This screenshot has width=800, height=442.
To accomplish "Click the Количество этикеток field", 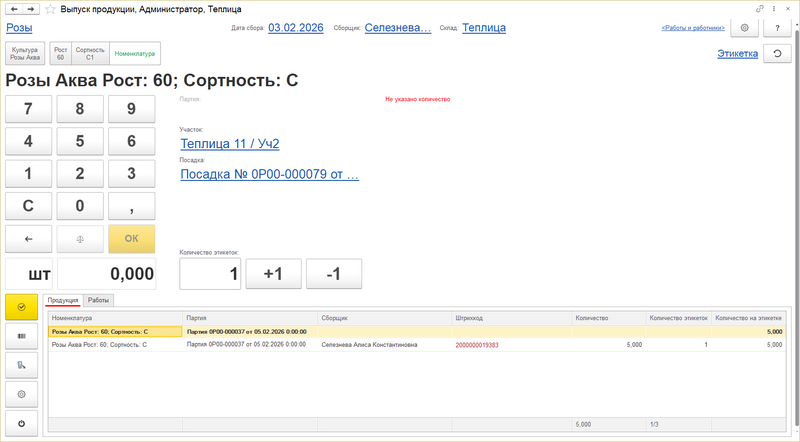I will (x=210, y=274).
